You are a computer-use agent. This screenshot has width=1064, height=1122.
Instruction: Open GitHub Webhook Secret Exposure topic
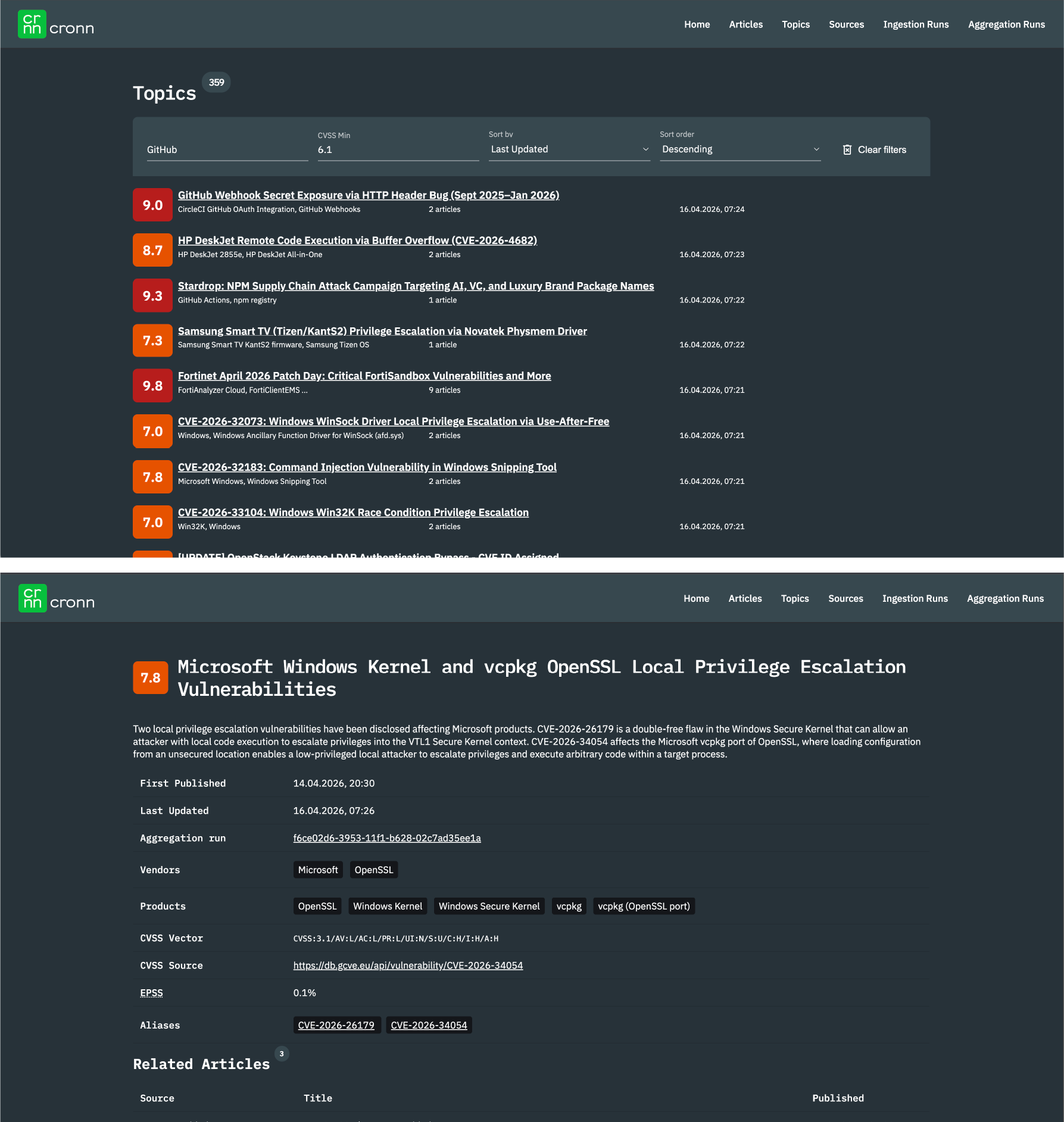[x=369, y=195]
